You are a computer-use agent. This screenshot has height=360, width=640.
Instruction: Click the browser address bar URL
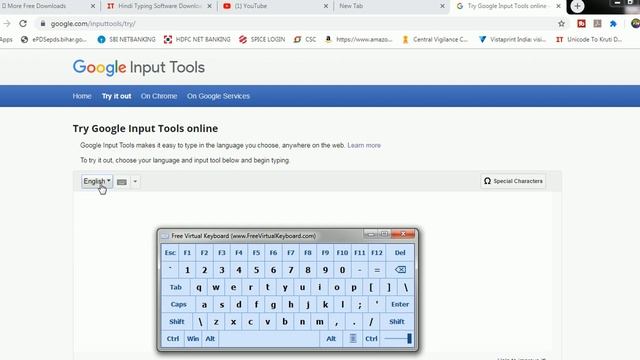[x=93, y=24]
